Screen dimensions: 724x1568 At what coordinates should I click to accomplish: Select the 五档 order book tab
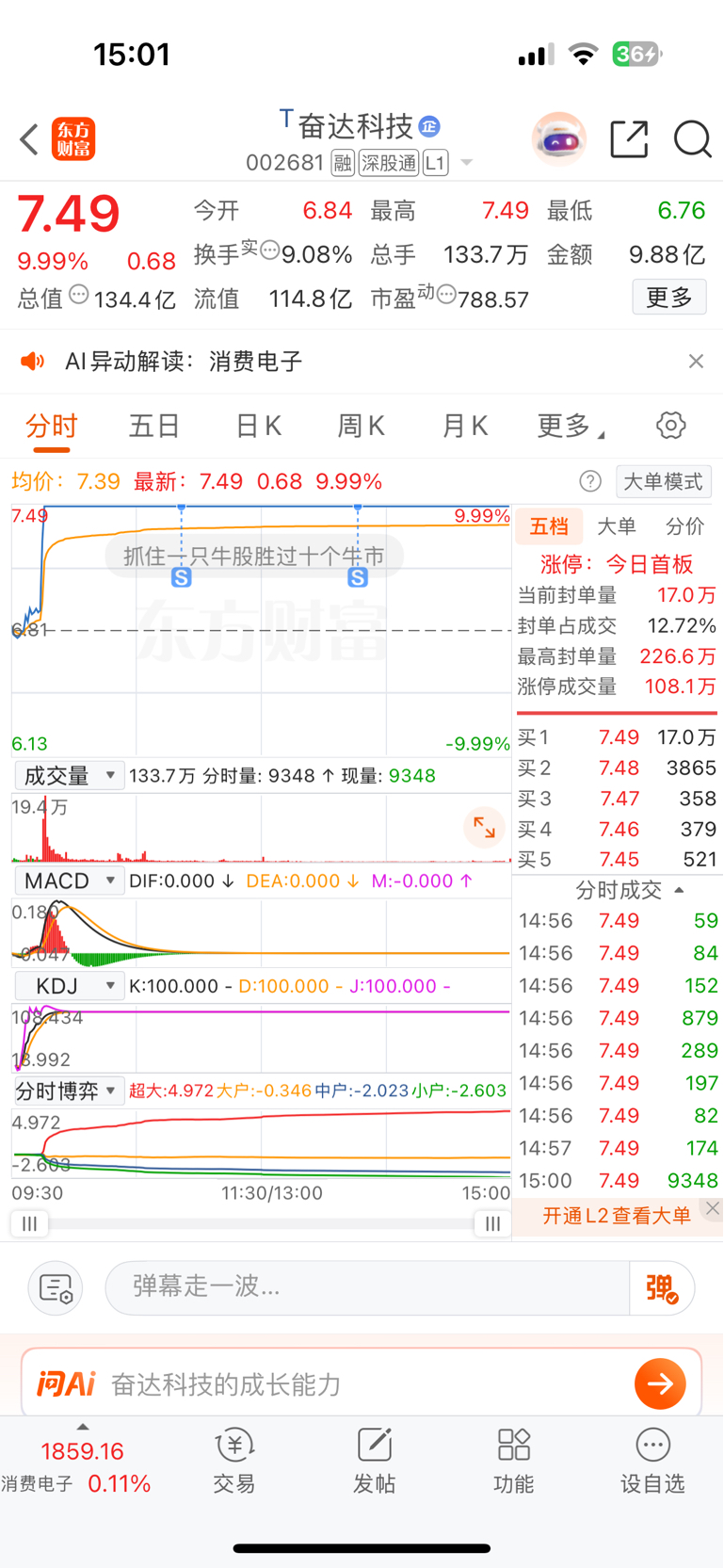tap(549, 526)
